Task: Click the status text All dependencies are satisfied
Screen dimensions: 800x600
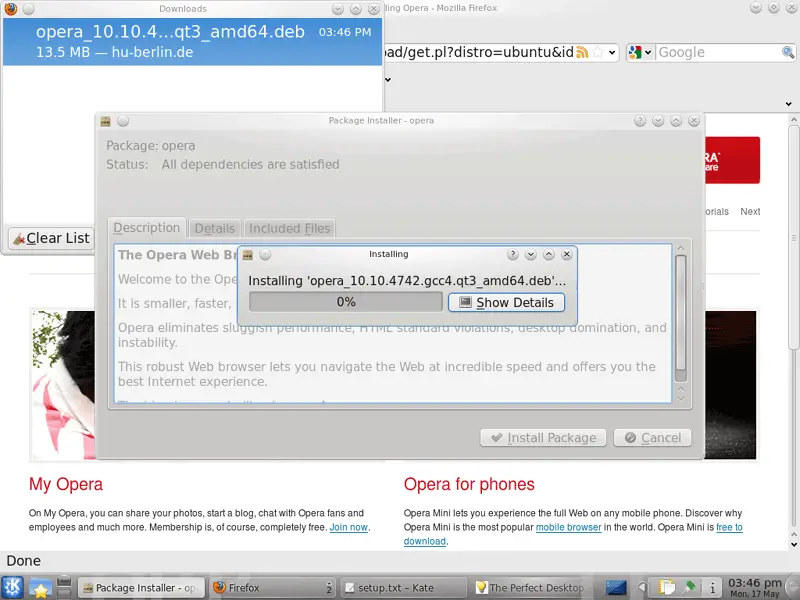Action: click(250, 164)
